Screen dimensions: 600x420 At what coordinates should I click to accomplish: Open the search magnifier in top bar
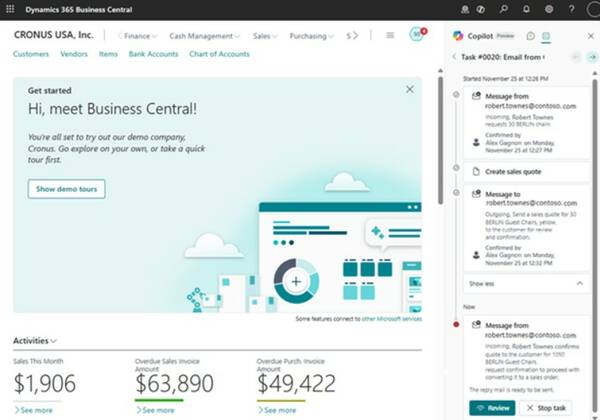pyautogui.click(x=504, y=9)
